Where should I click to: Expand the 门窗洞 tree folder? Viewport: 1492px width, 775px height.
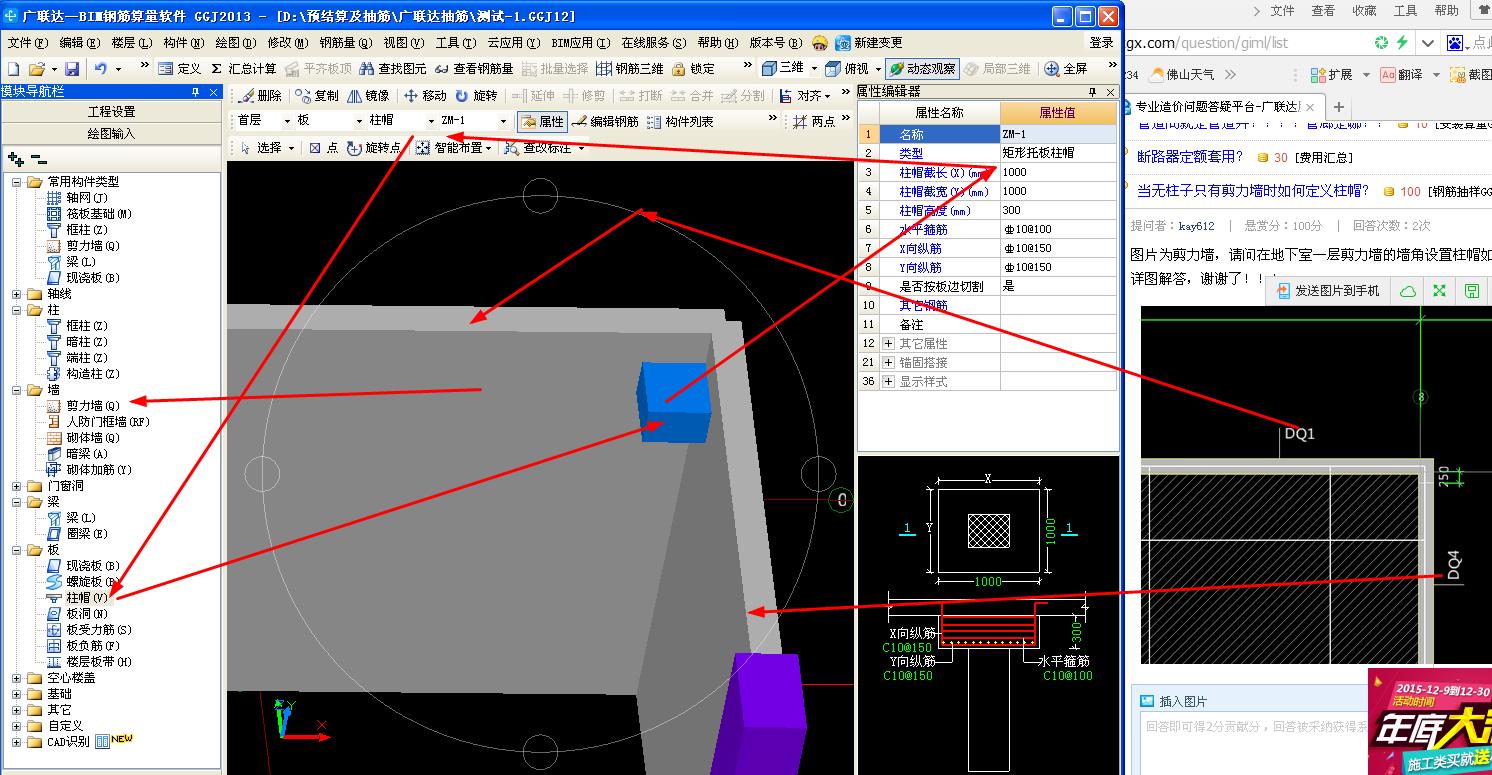[x=17, y=486]
